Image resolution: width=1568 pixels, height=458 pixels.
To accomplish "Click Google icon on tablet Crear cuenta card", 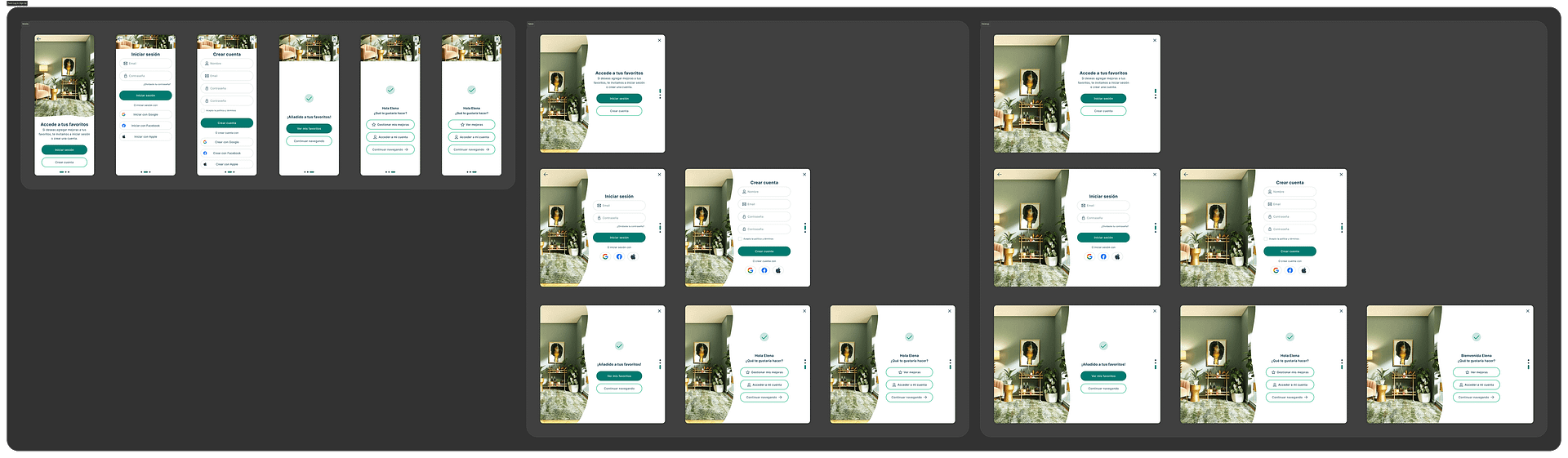I will tap(751, 270).
